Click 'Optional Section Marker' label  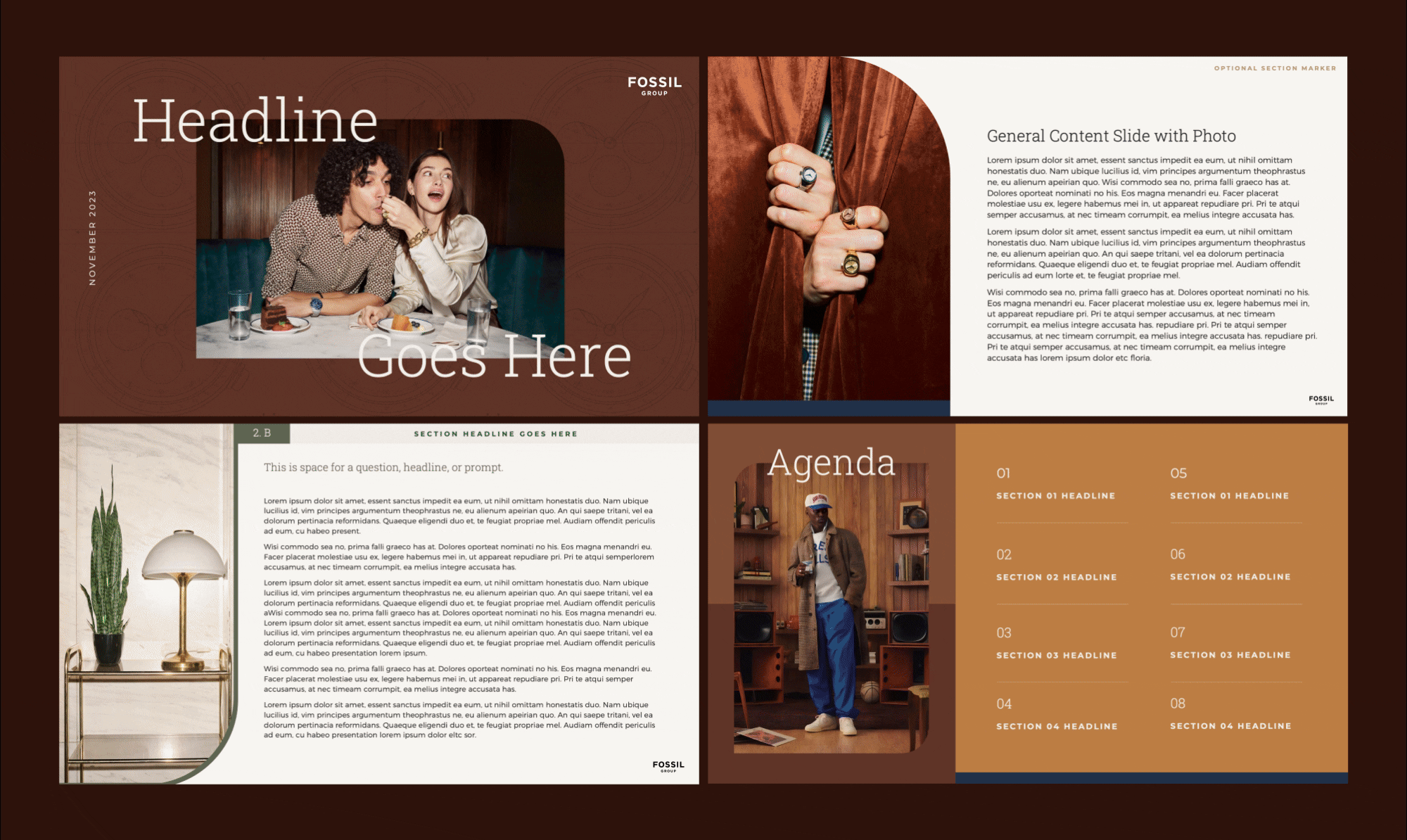pos(1275,68)
